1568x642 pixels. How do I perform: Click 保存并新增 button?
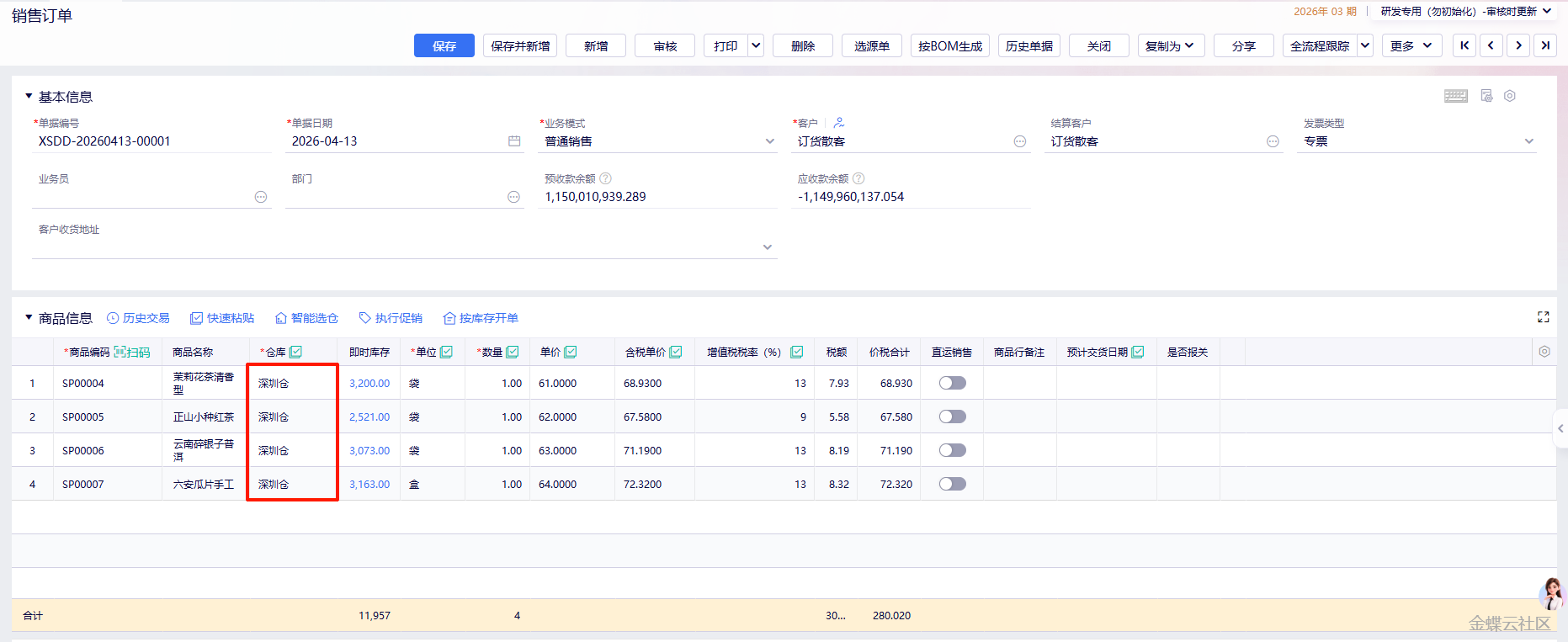click(520, 45)
